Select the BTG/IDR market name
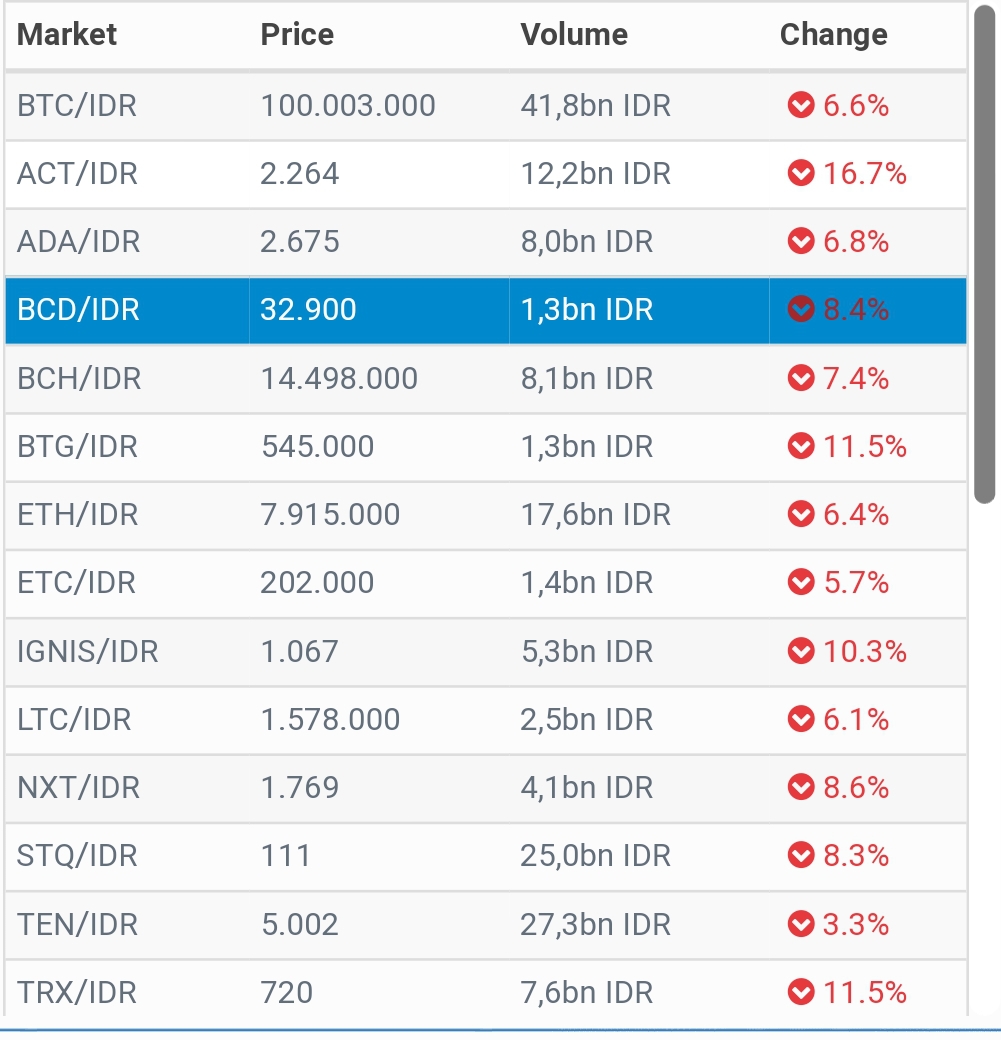 (77, 446)
